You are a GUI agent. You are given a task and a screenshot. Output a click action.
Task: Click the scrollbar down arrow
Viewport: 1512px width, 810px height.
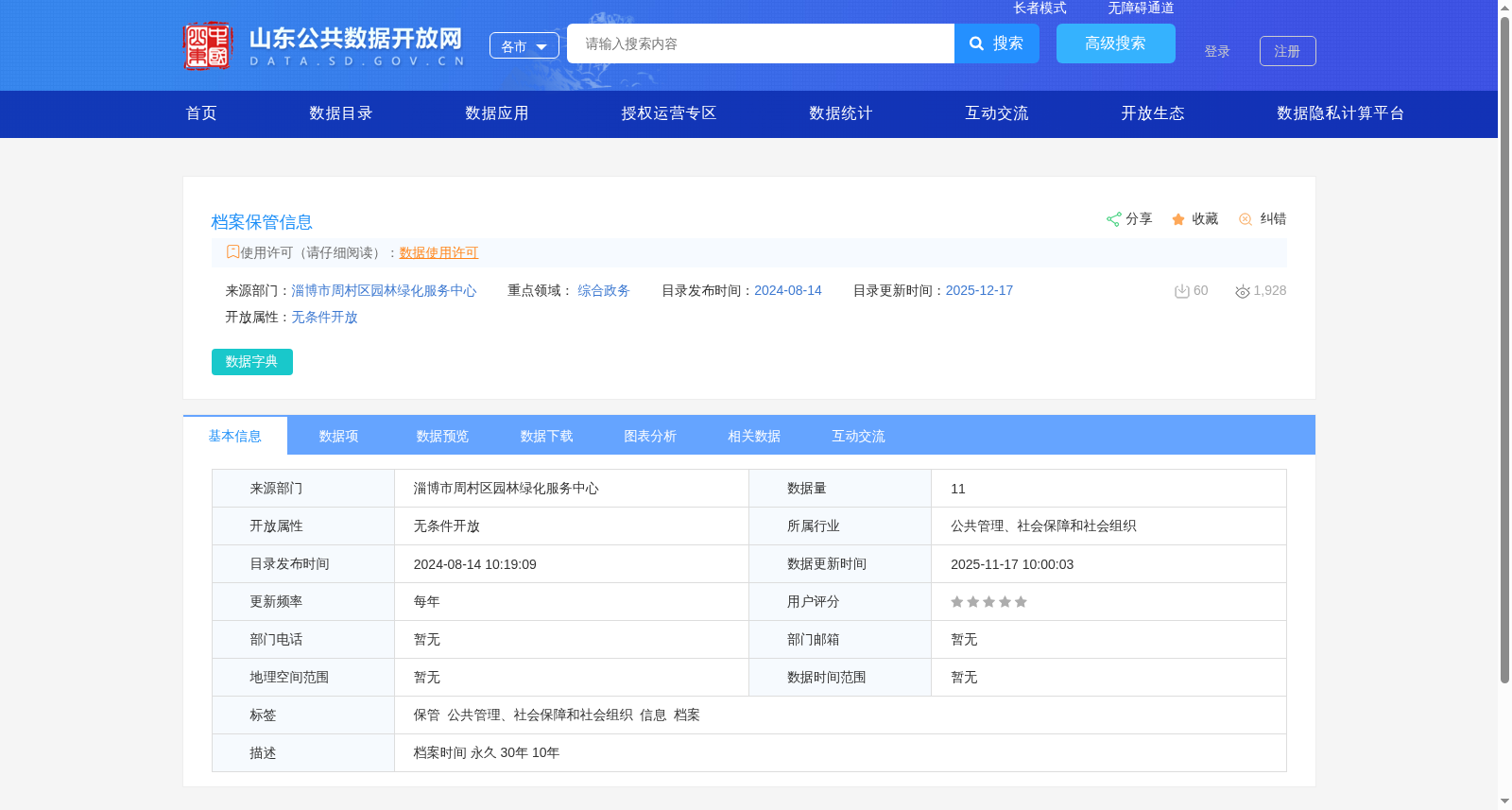(1504, 801)
